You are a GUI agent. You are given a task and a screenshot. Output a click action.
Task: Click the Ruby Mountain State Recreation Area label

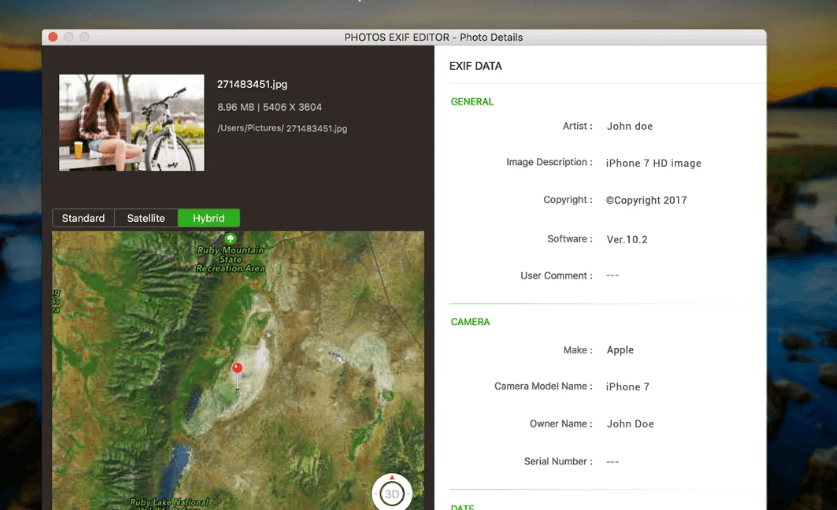click(231, 259)
